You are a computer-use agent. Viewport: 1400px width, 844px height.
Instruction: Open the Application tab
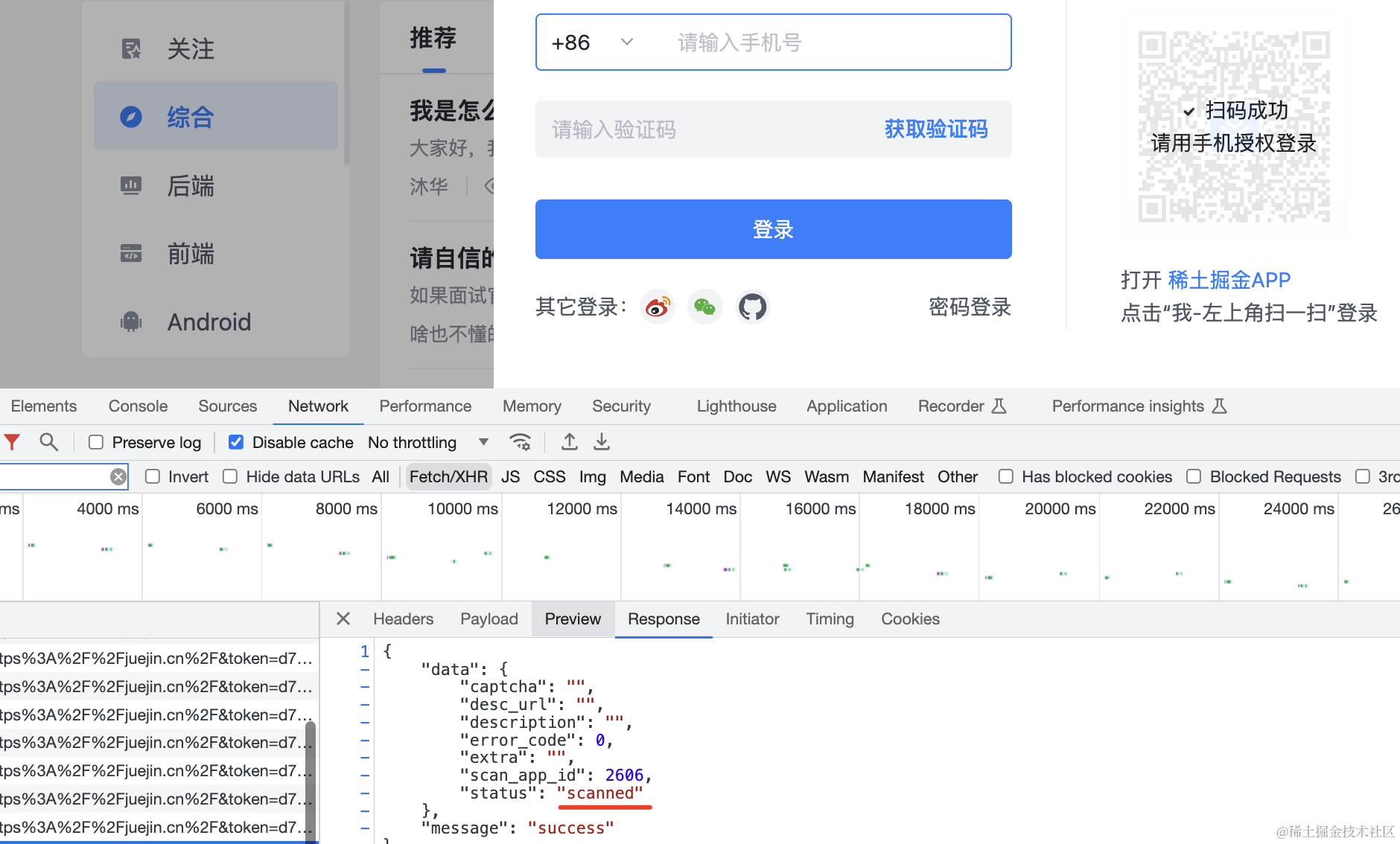[847, 406]
